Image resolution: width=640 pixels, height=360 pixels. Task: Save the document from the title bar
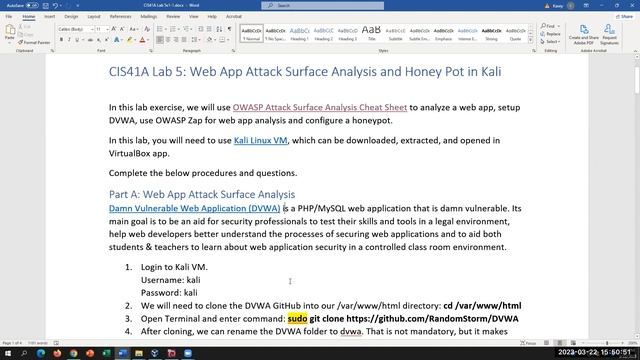46,6
